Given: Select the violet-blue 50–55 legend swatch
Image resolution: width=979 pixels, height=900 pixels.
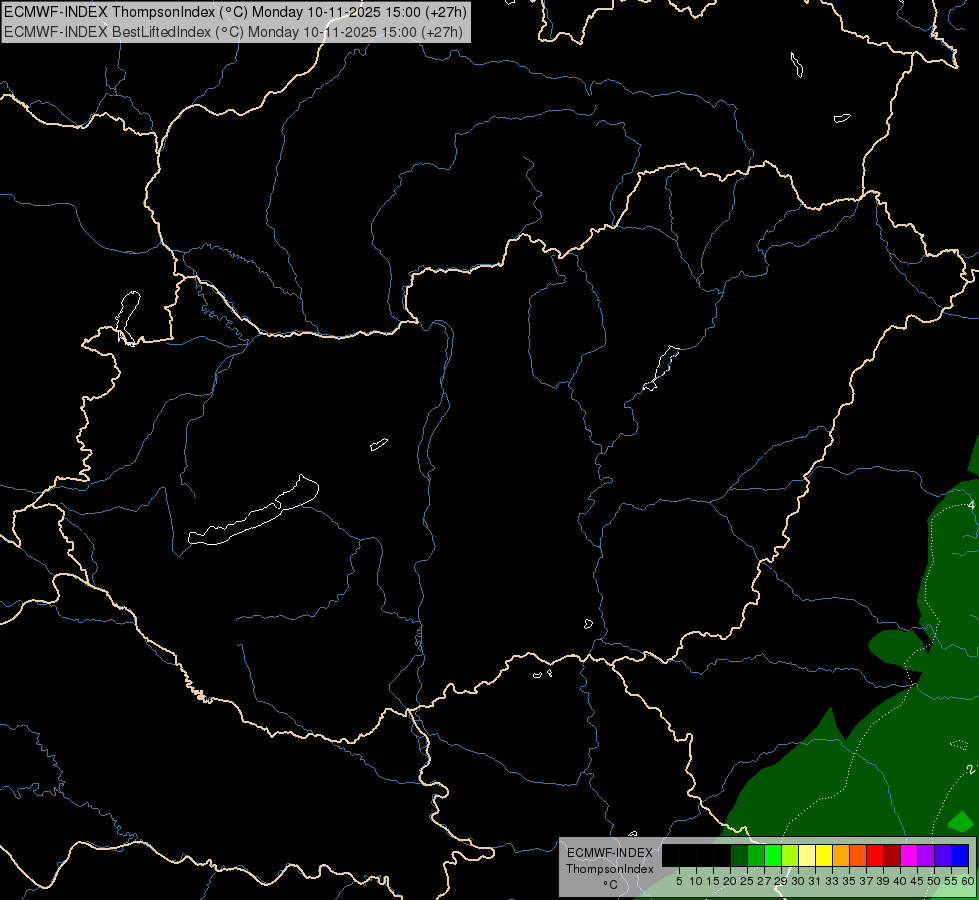Looking at the screenshot, I should click(x=943, y=855).
